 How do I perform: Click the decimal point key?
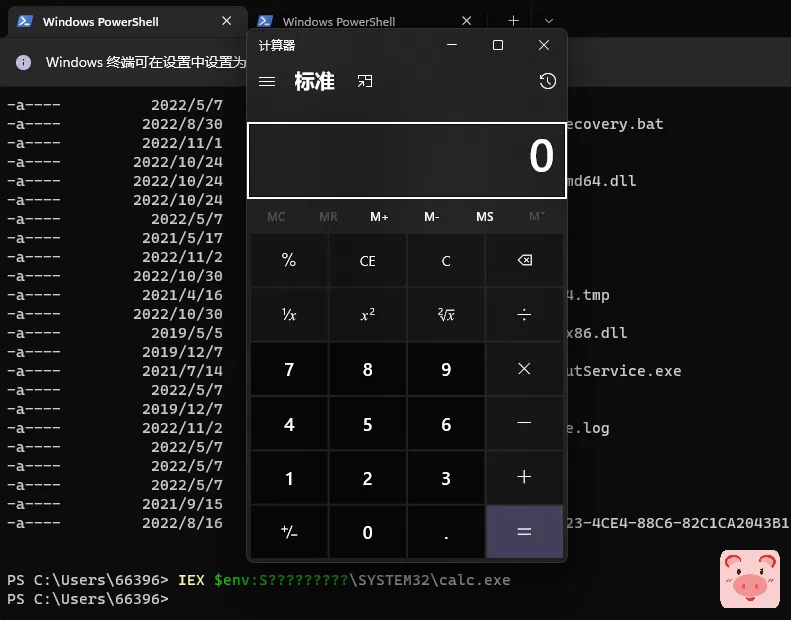point(446,532)
